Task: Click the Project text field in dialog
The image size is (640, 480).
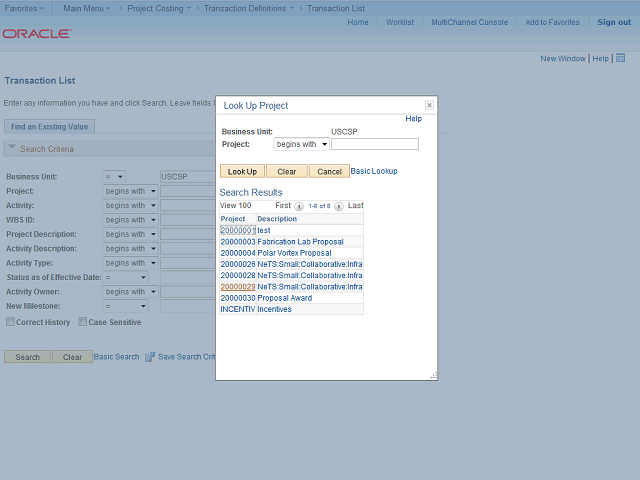Action: [374, 144]
